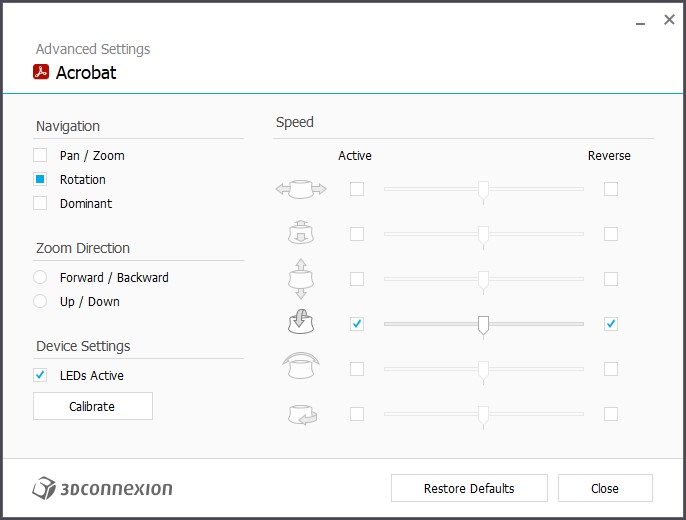Click the Acrobat application icon
This screenshot has width=686, height=520.
pos(41,72)
